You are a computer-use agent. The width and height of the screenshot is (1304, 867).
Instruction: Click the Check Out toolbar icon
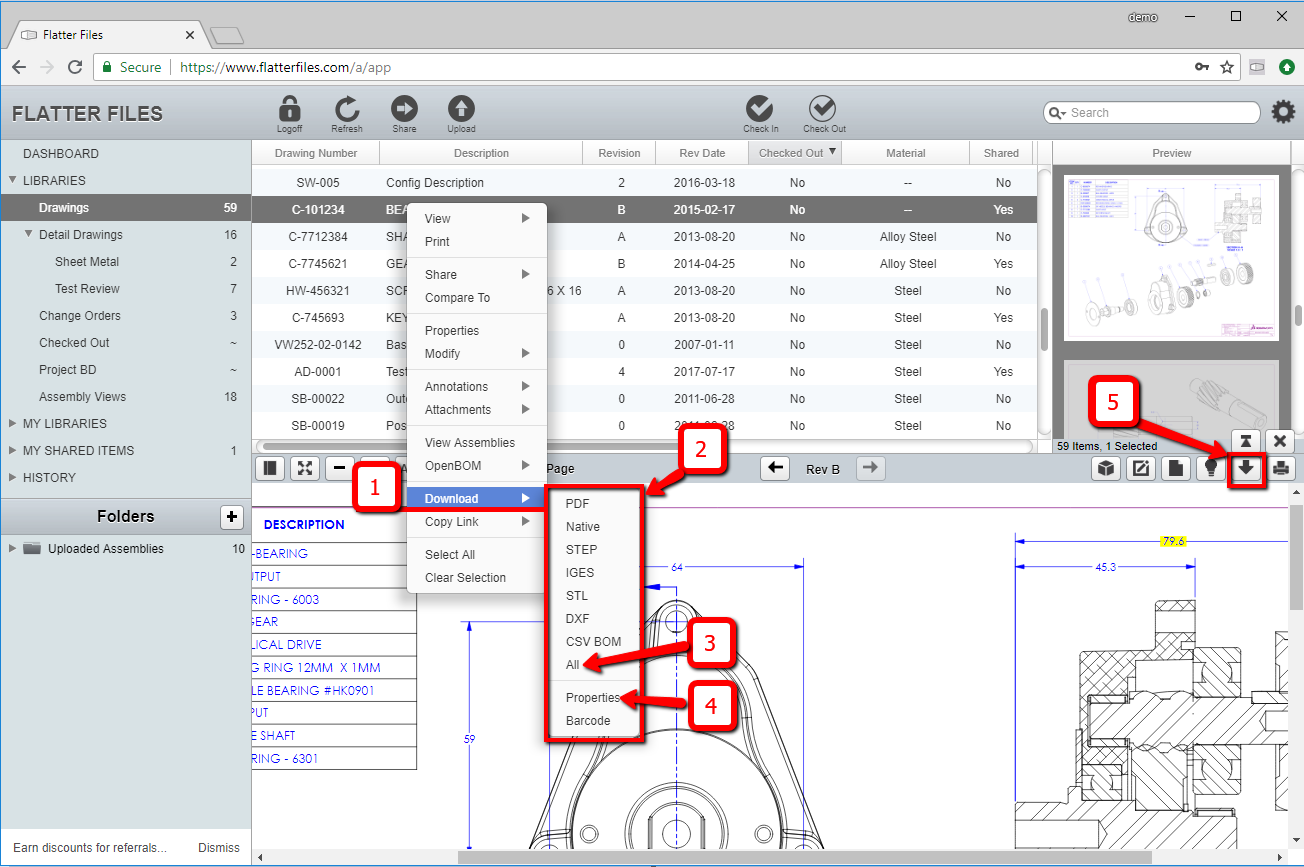pyautogui.click(x=823, y=109)
